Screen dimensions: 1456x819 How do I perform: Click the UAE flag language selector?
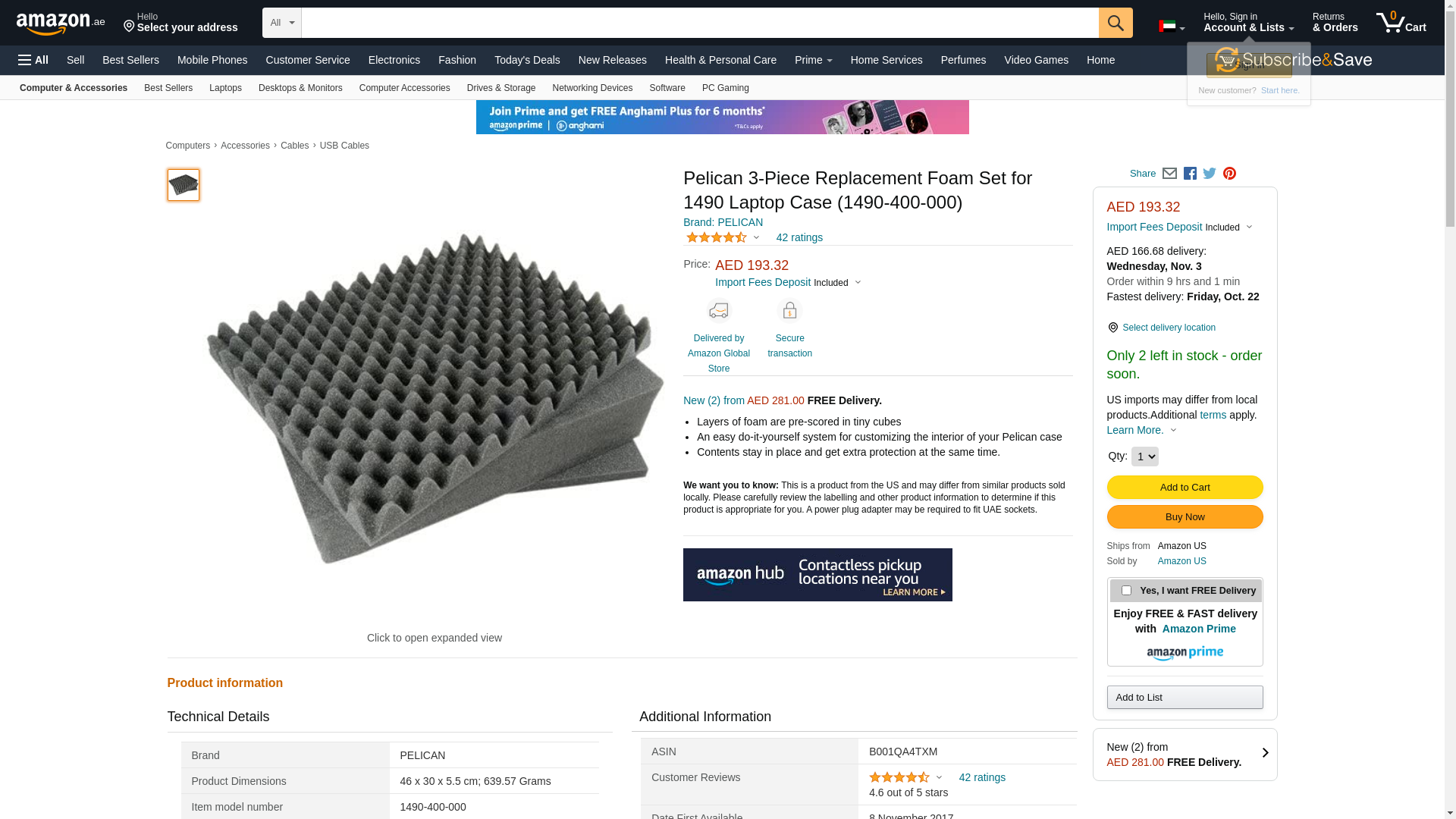point(1172,27)
